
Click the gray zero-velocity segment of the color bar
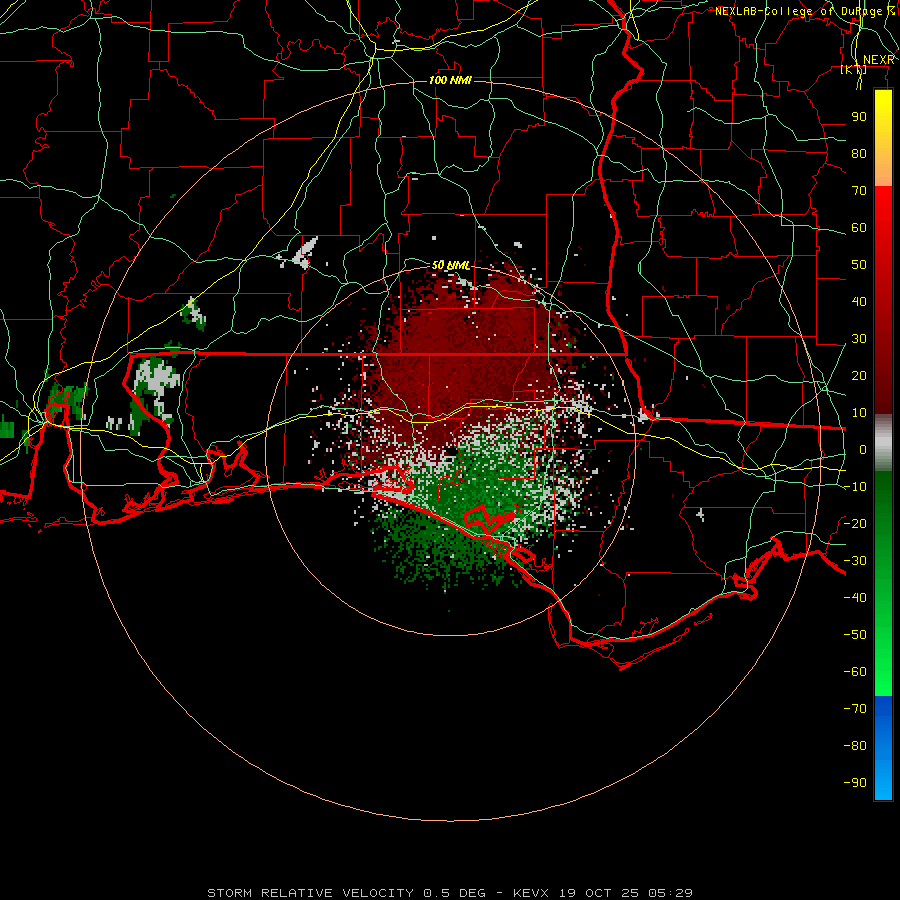tap(883, 443)
